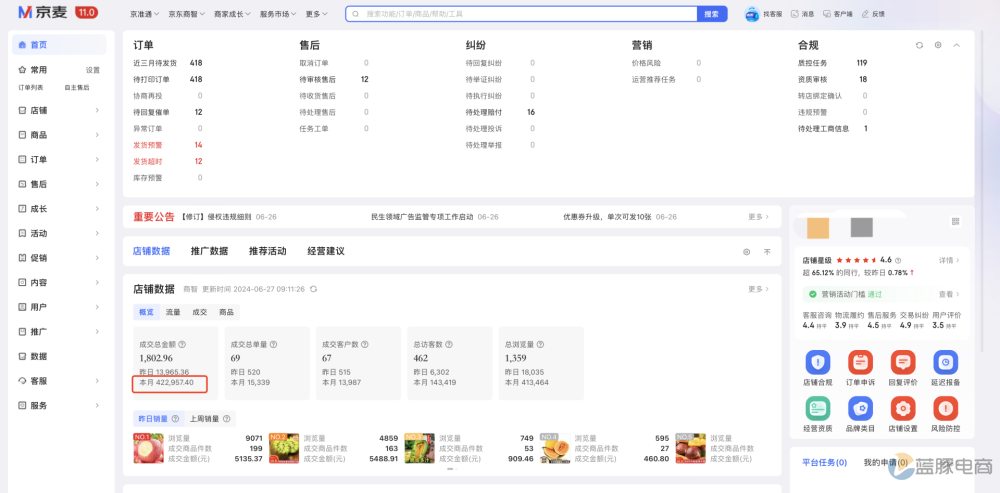Expand 商家成长 top menu
This screenshot has height=493, width=1000.
pyautogui.click(x=233, y=14)
